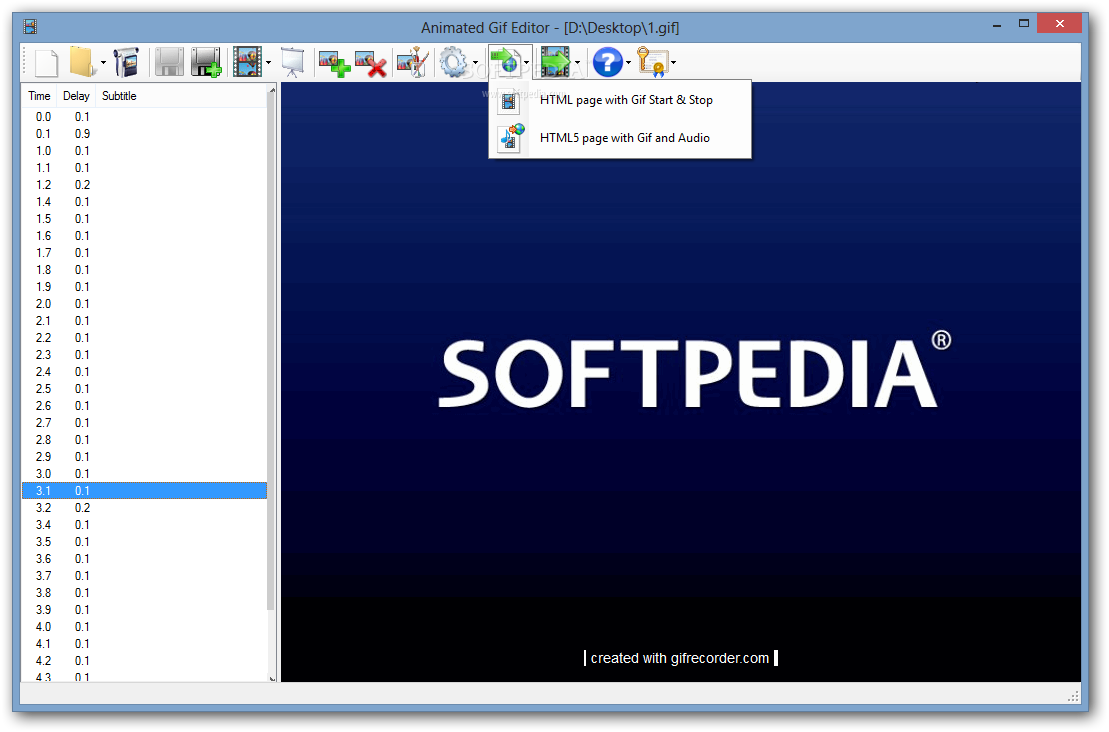Click the Subtitle column header
The width and height of the screenshot is (1109, 732).
[119, 96]
